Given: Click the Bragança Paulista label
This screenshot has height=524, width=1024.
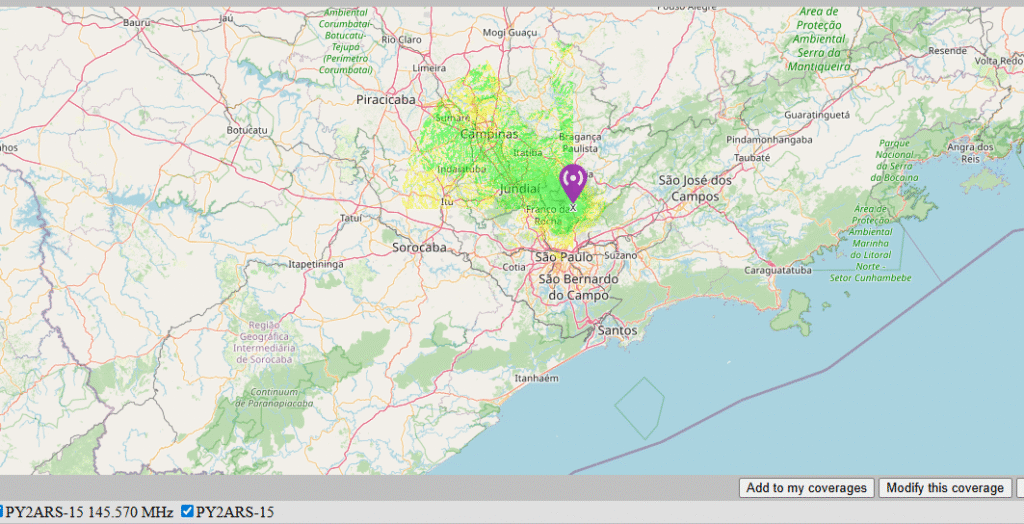Looking at the screenshot, I should (x=580, y=142).
